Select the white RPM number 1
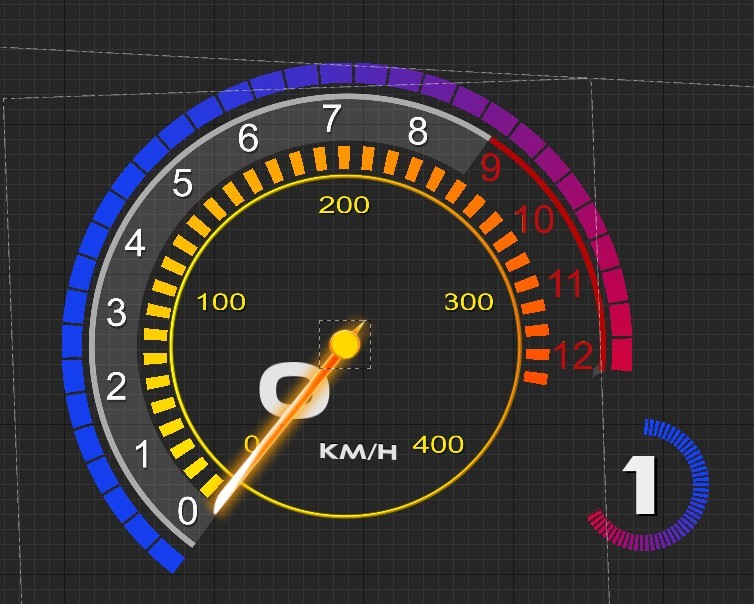 click(x=142, y=454)
